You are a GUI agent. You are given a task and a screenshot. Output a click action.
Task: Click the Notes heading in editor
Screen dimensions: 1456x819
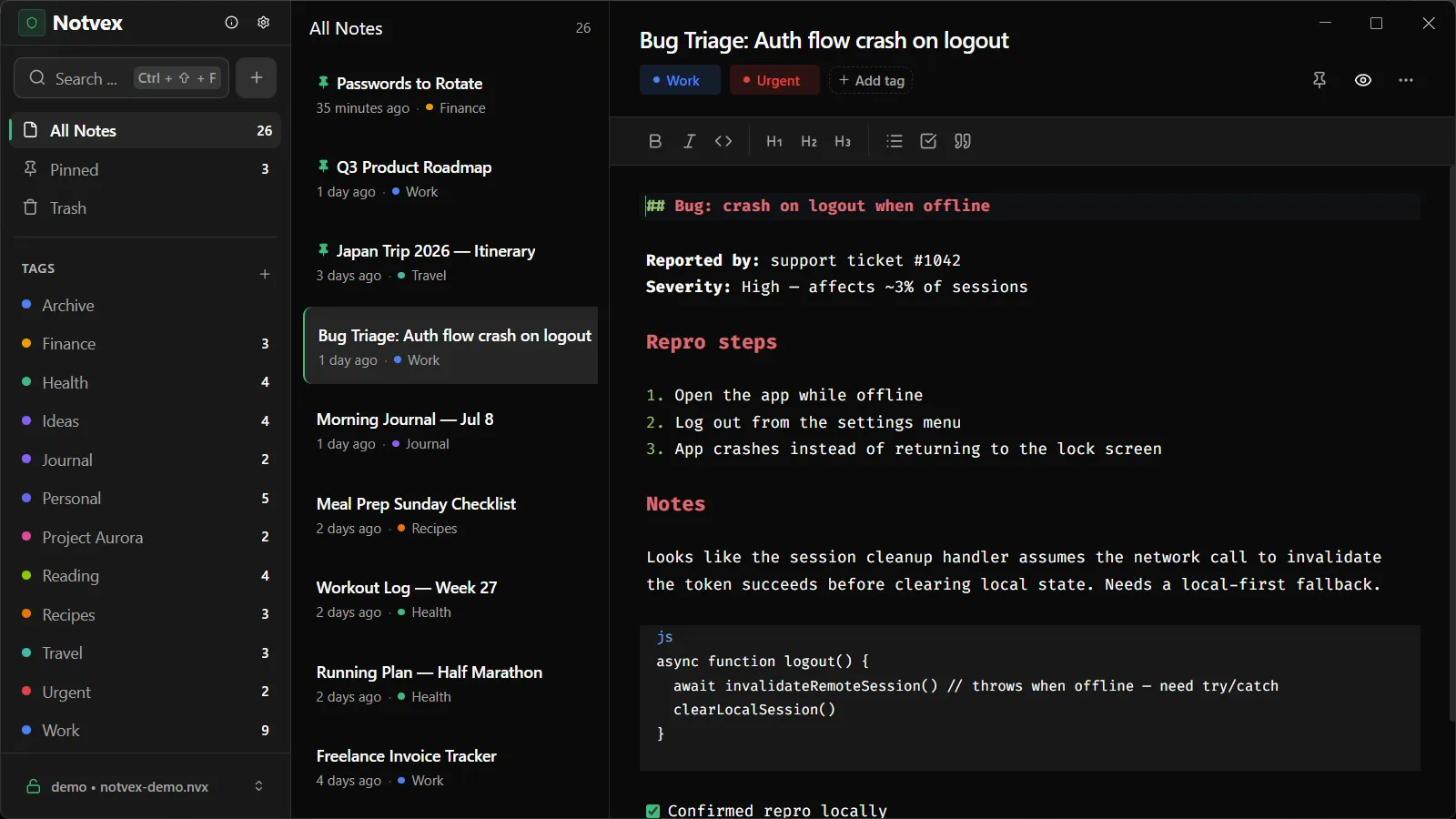[675, 504]
